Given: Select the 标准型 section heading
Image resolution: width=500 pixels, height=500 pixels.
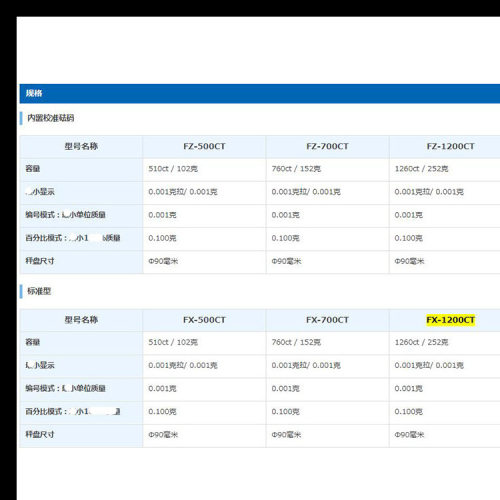Looking at the screenshot, I should click(x=39, y=291).
